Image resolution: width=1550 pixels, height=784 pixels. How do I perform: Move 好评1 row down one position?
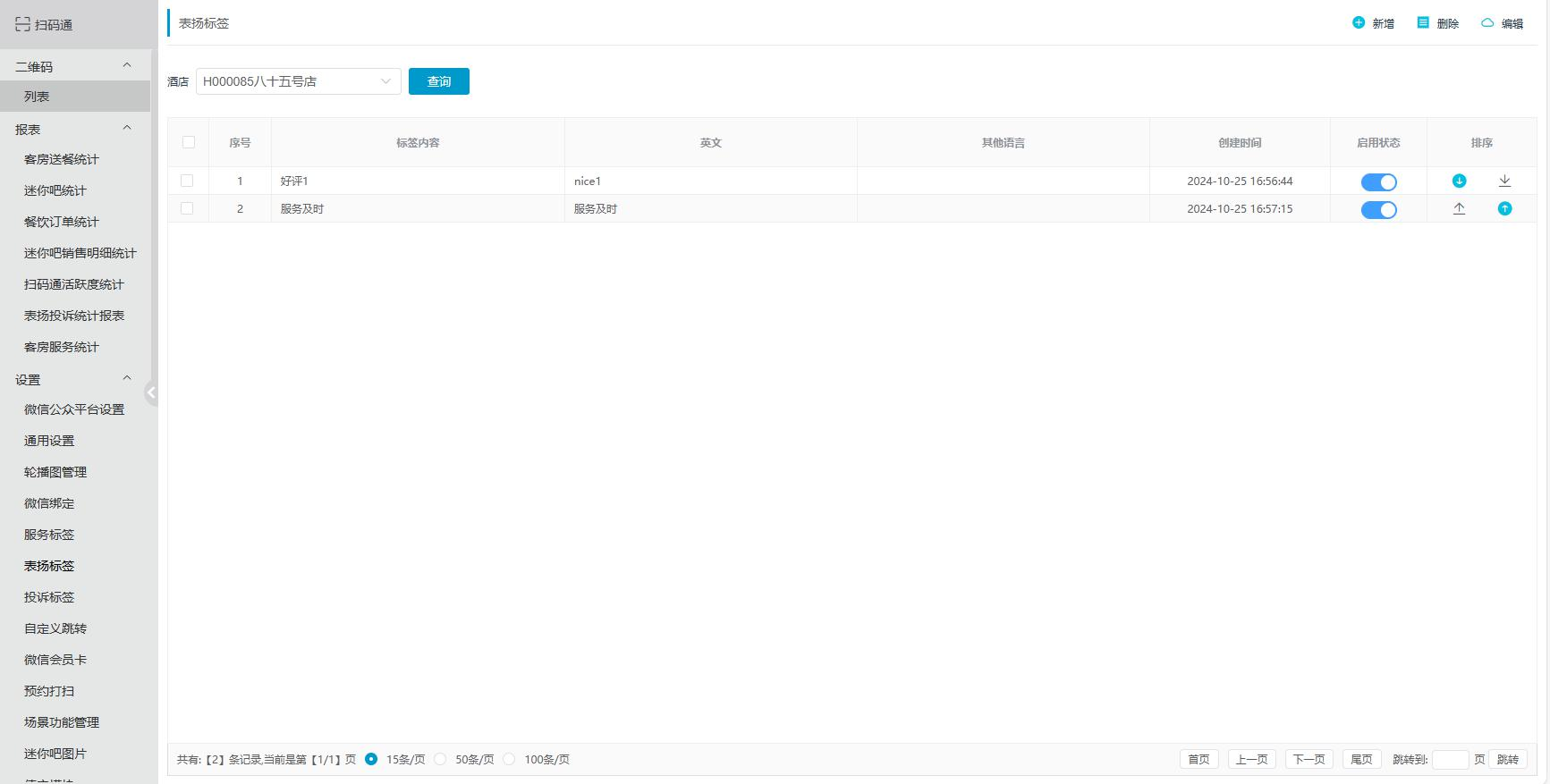tap(1459, 181)
